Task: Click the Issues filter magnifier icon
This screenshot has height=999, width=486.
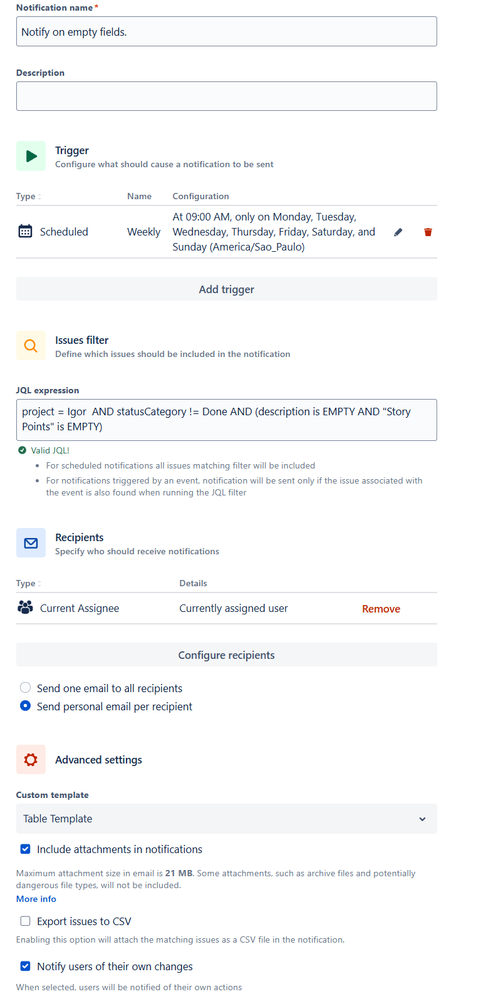Action: click(31, 346)
